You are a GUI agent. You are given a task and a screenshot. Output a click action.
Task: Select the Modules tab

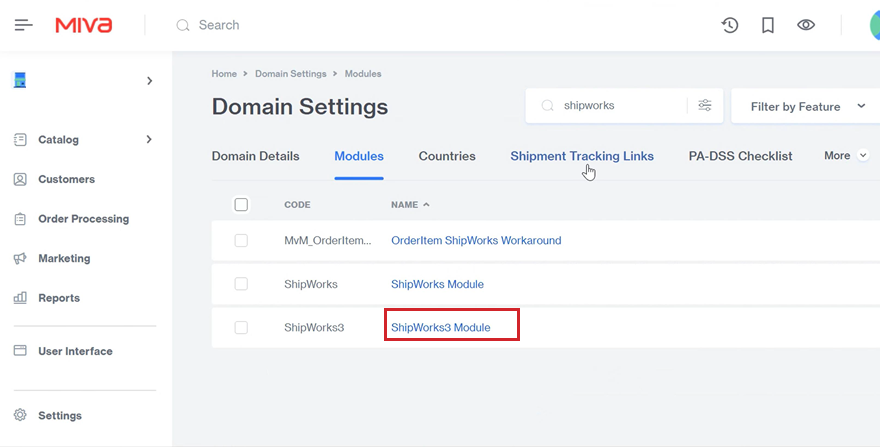click(359, 156)
